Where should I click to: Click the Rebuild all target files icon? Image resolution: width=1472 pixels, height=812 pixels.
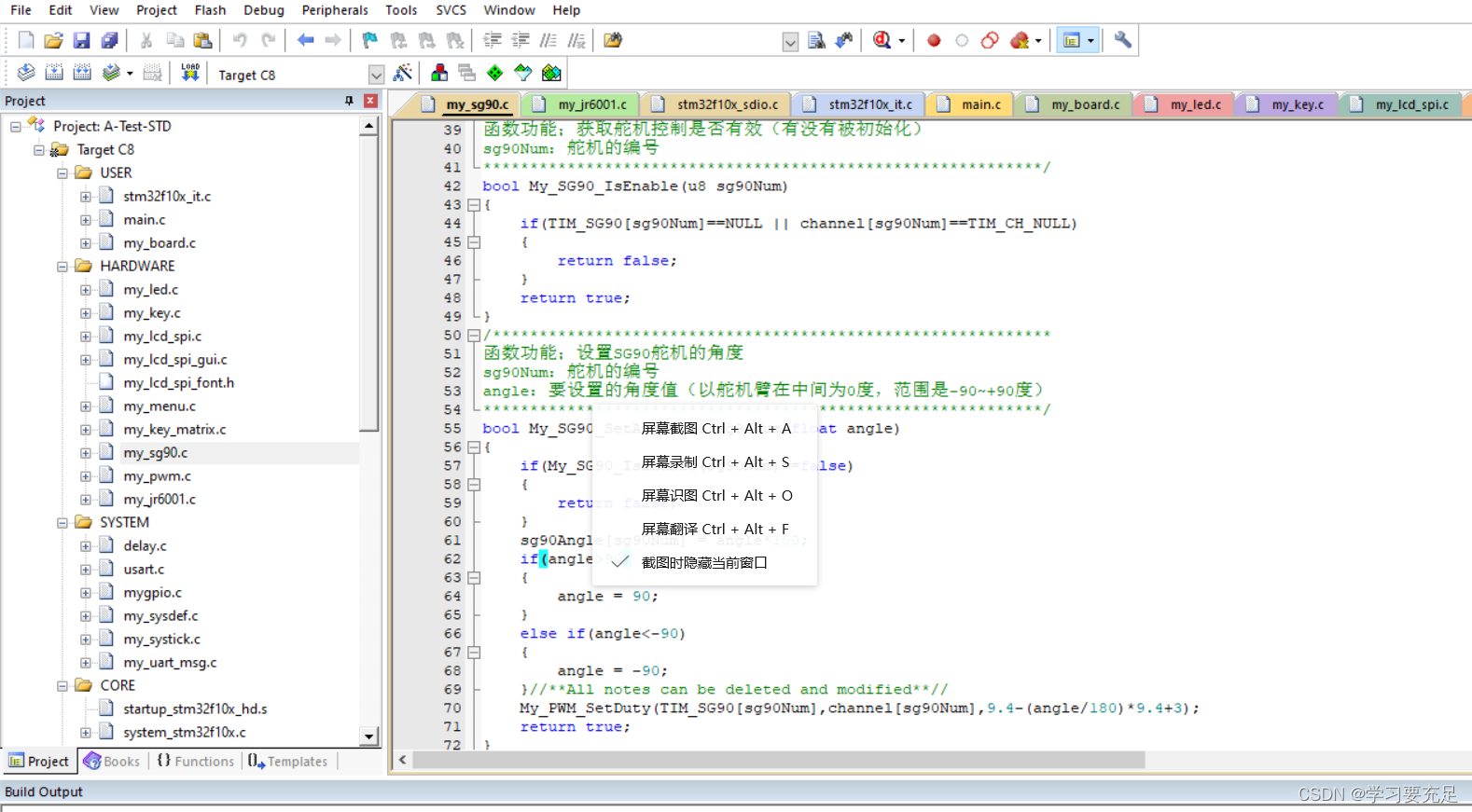[82, 73]
